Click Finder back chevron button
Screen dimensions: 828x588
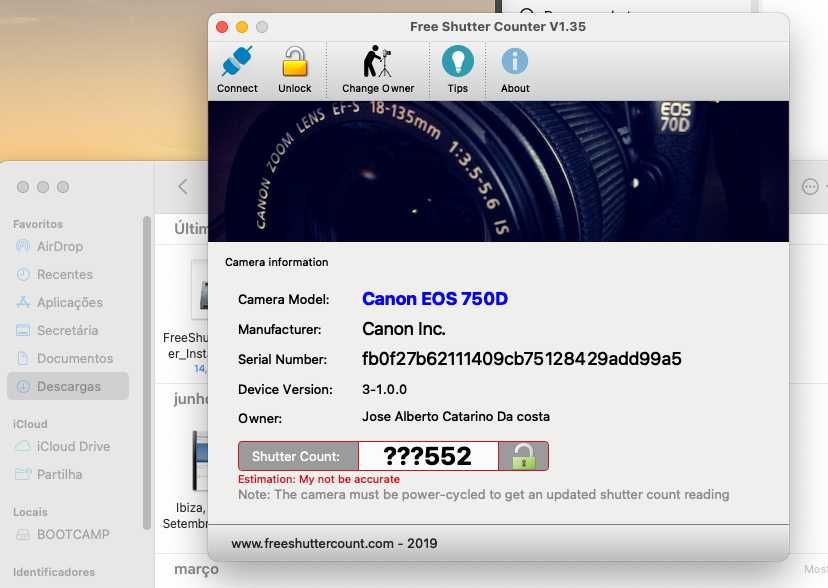tap(183, 186)
